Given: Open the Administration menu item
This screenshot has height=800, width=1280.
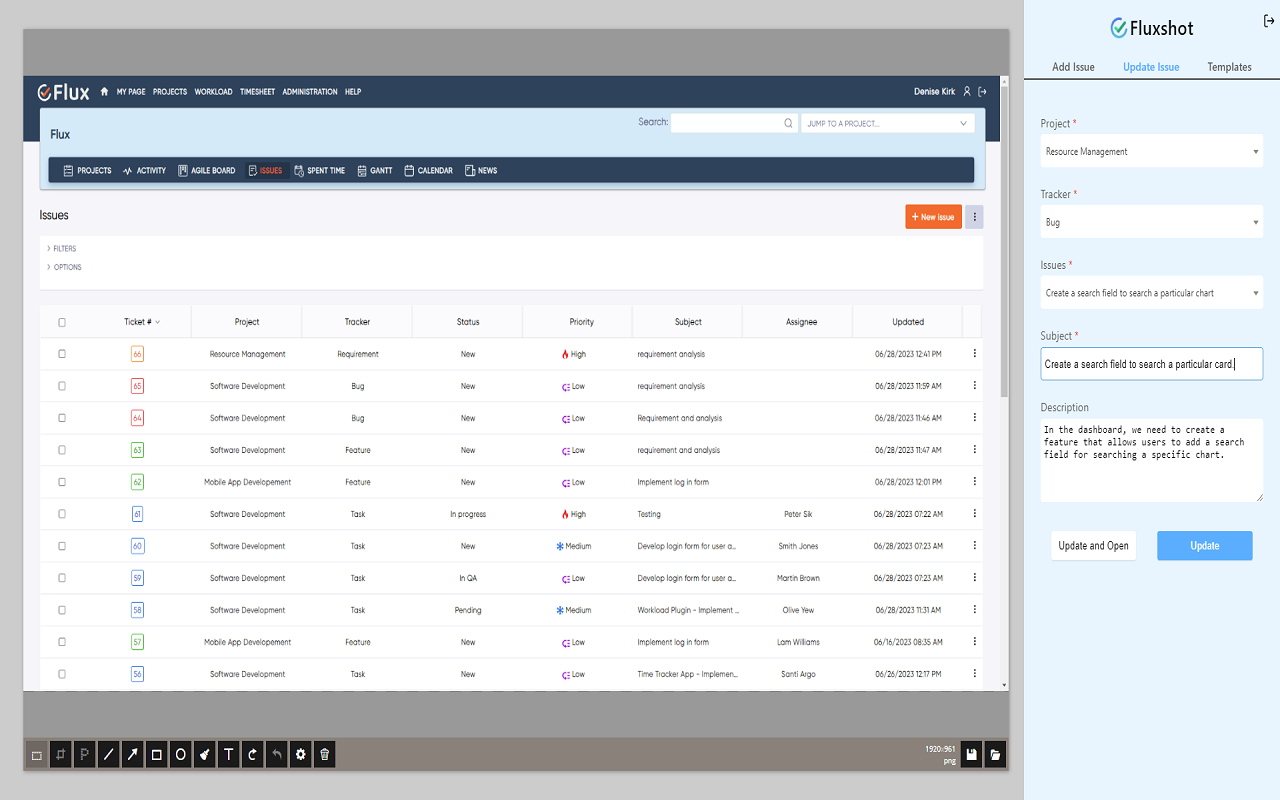Looking at the screenshot, I should [x=310, y=92].
